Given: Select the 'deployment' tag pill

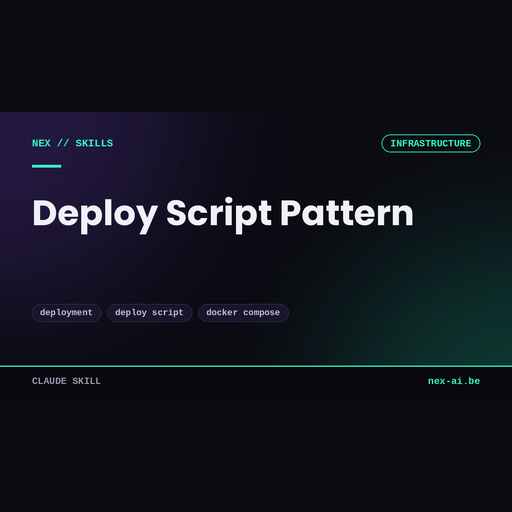Looking at the screenshot, I should [x=66, y=313].
